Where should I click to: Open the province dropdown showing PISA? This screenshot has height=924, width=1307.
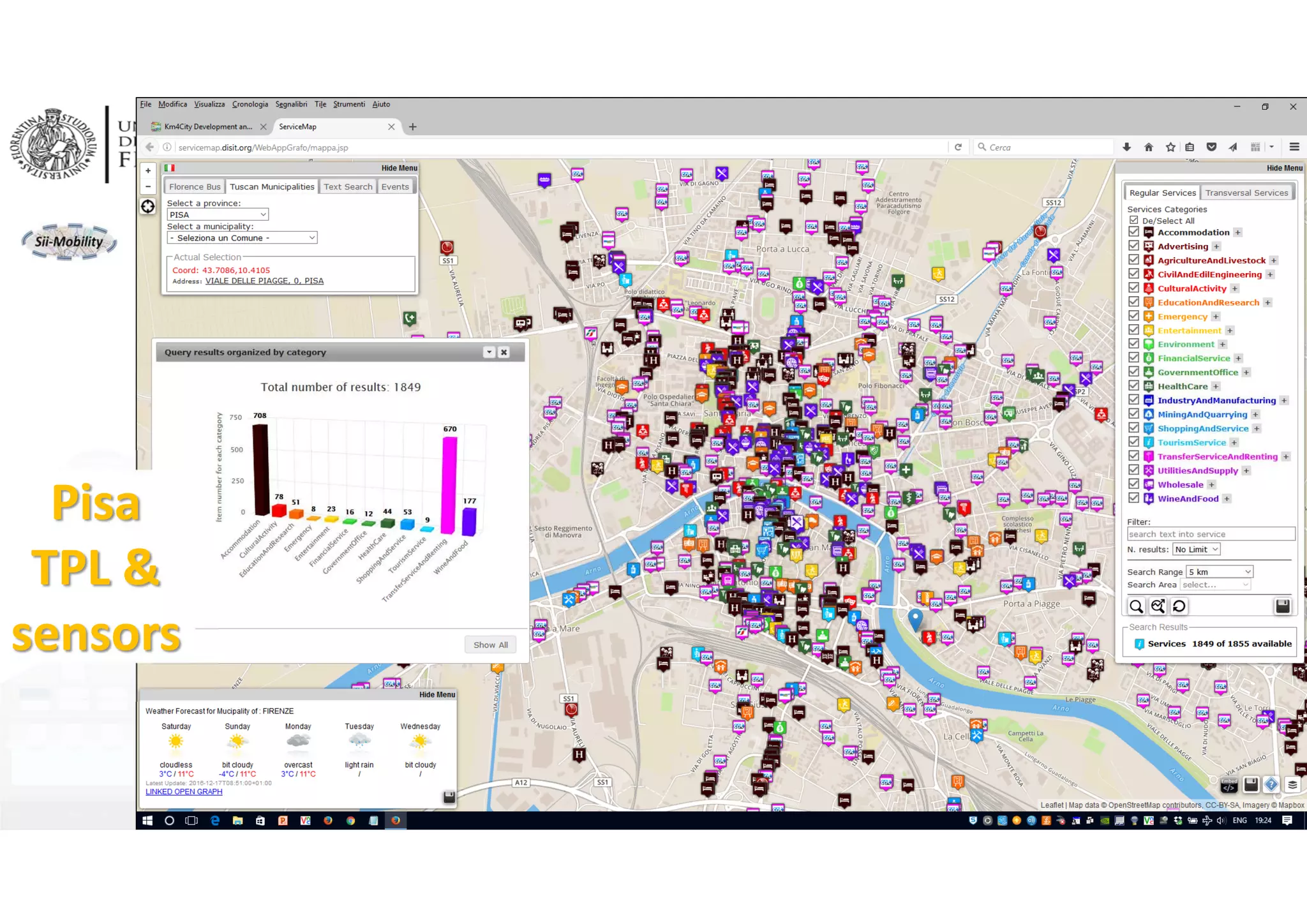tap(218, 214)
